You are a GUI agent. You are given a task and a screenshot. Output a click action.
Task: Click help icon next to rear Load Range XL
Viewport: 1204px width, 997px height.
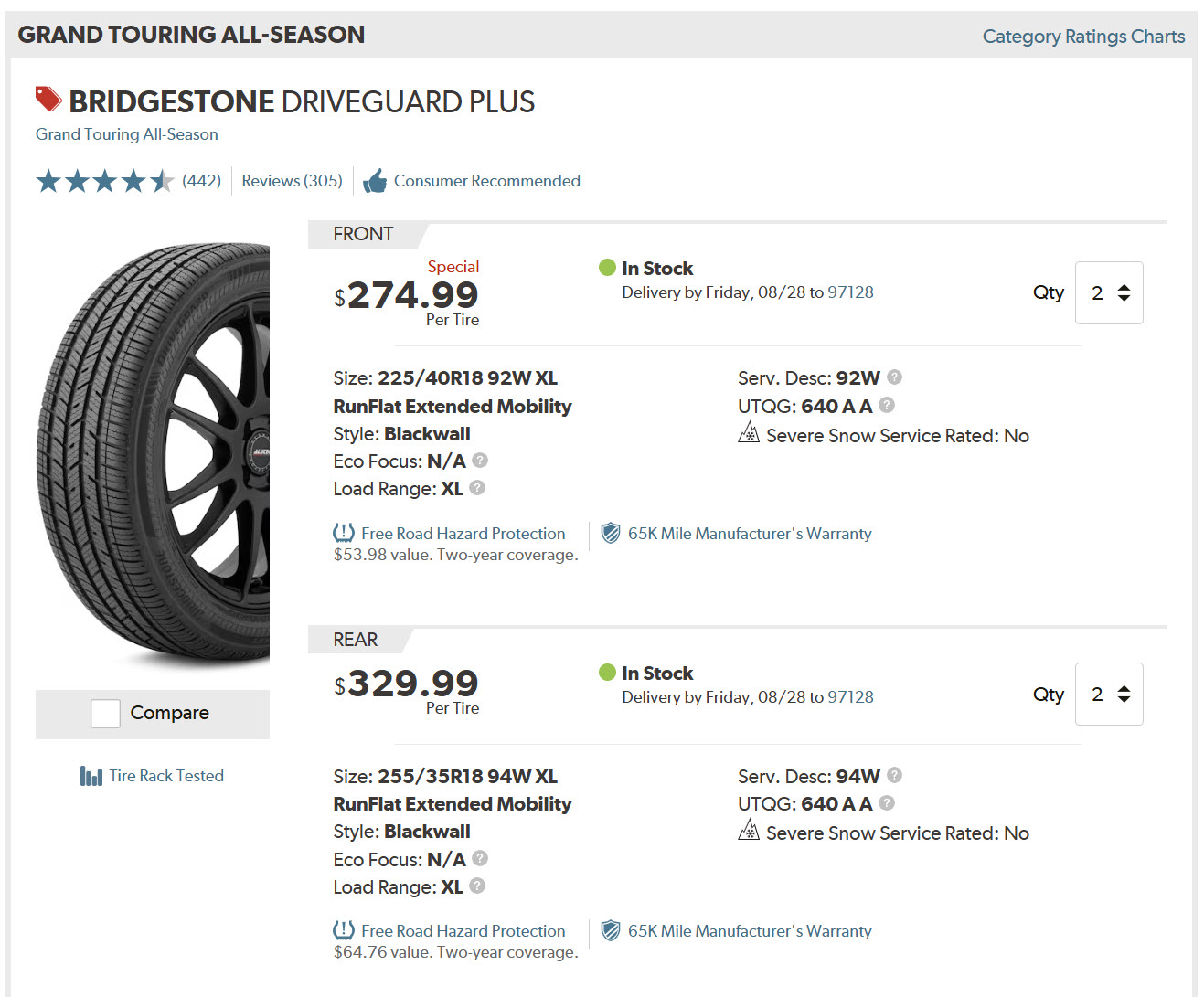(477, 886)
